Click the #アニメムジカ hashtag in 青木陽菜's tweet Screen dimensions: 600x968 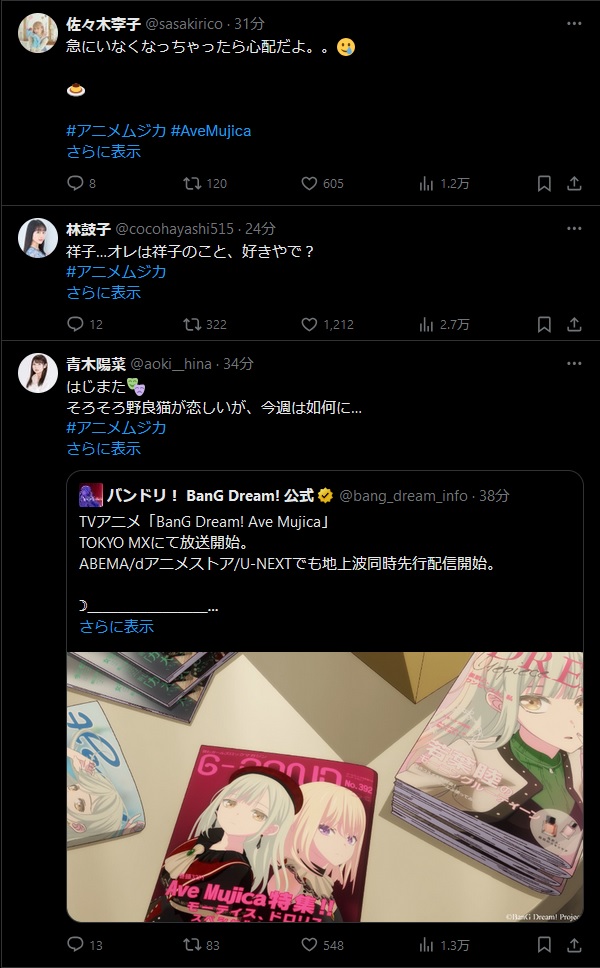116,427
